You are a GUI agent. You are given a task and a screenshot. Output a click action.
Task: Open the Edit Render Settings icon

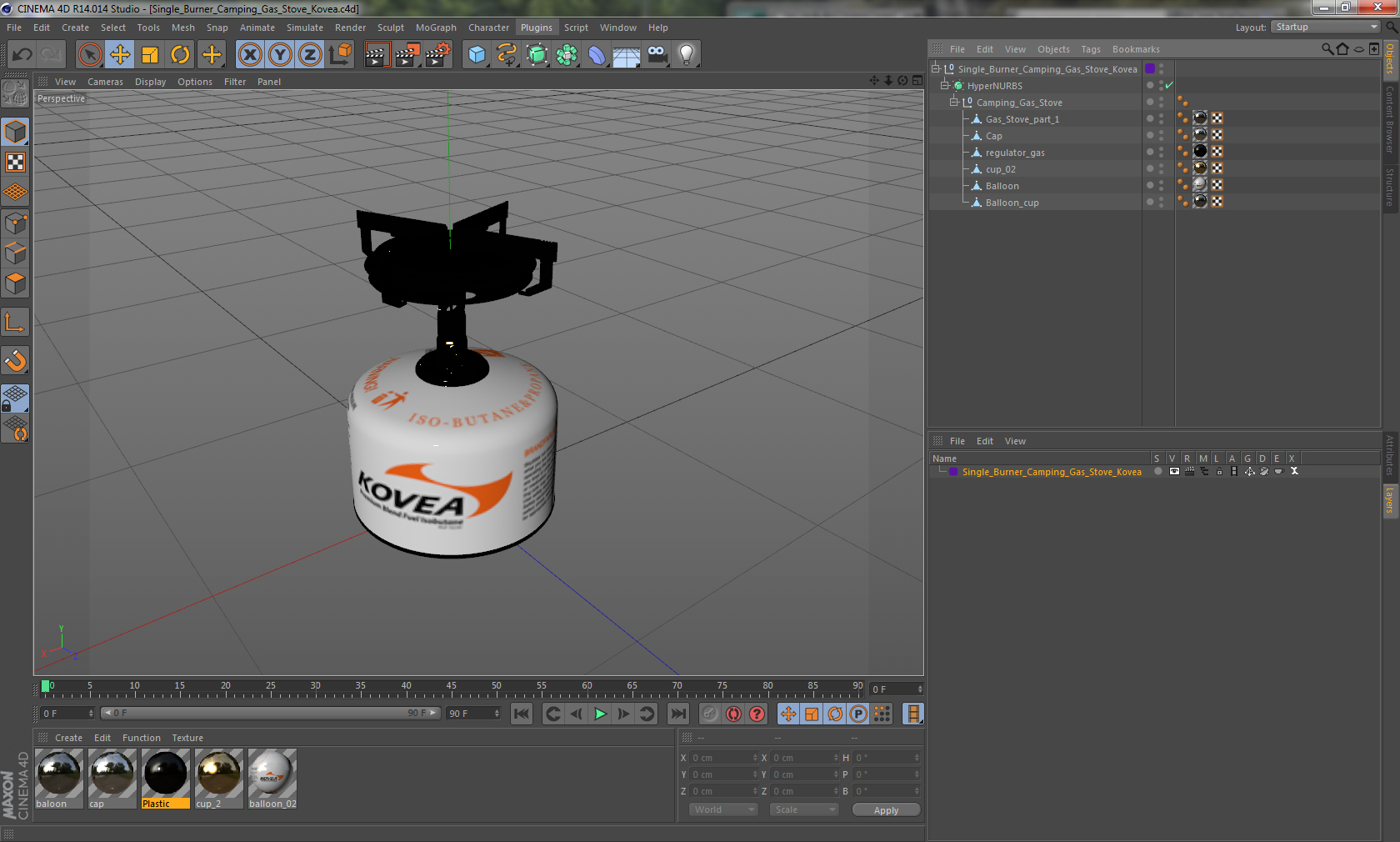(x=437, y=55)
